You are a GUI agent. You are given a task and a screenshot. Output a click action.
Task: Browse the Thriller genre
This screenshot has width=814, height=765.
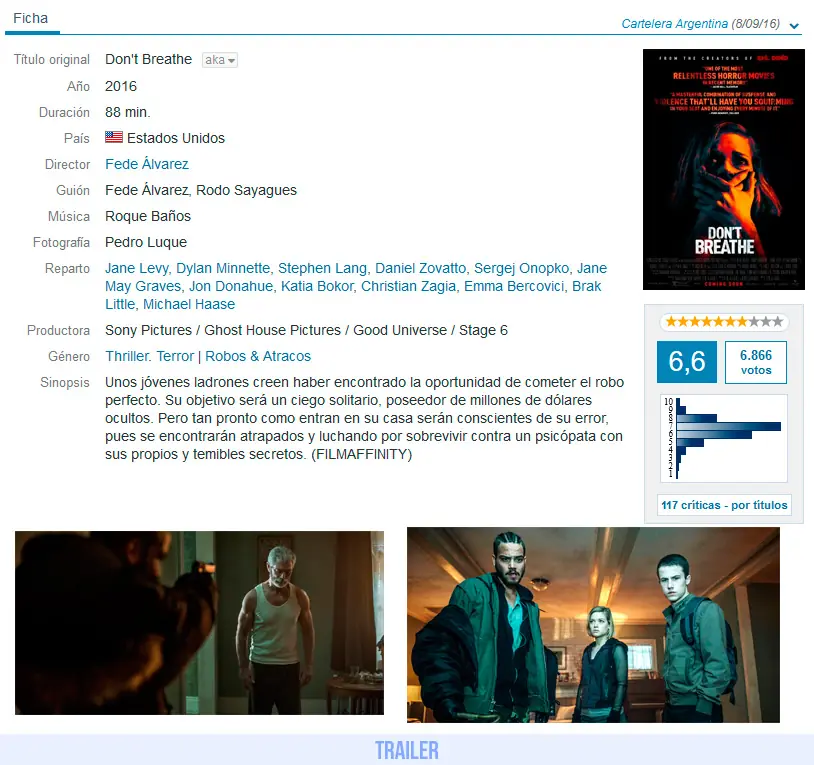tap(127, 357)
